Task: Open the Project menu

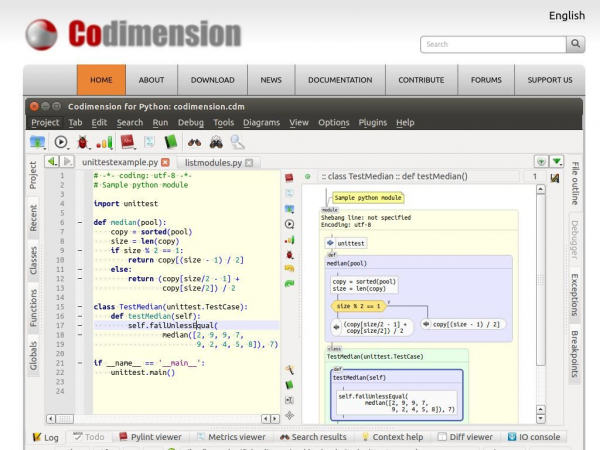Action: [x=45, y=122]
